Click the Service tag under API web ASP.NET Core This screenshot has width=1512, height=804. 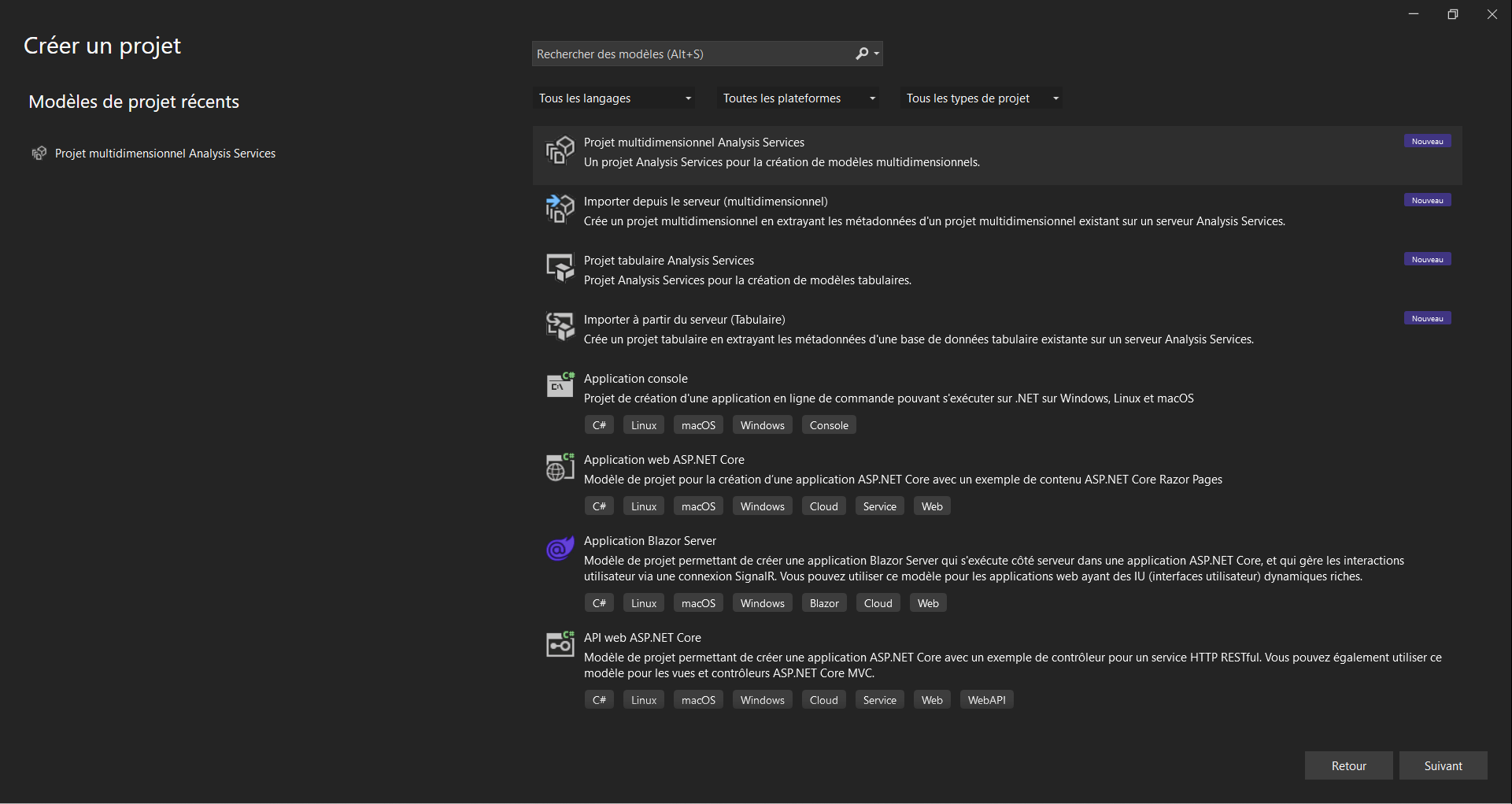click(x=879, y=700)
